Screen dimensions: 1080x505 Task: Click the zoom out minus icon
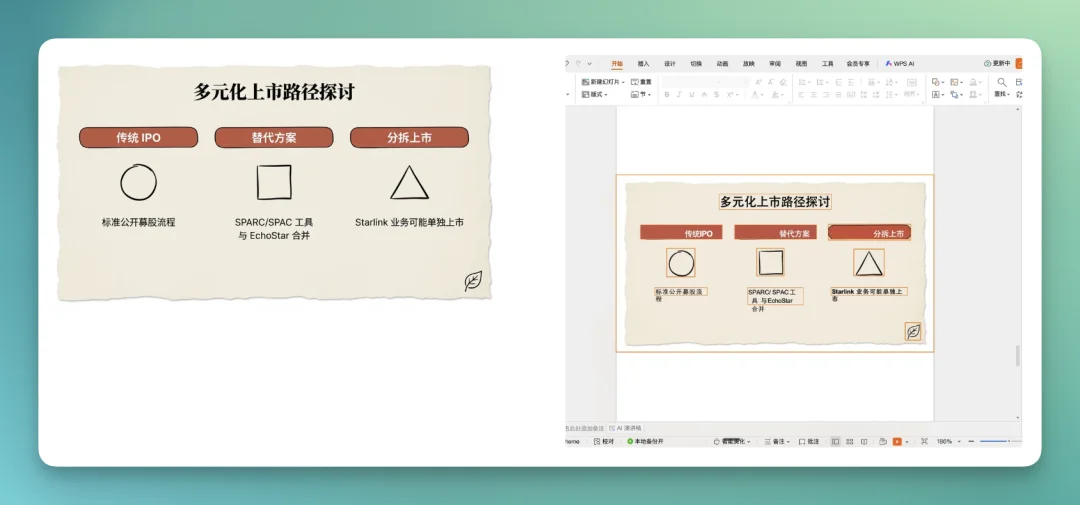pyautogui.click(x=971, y=442)
